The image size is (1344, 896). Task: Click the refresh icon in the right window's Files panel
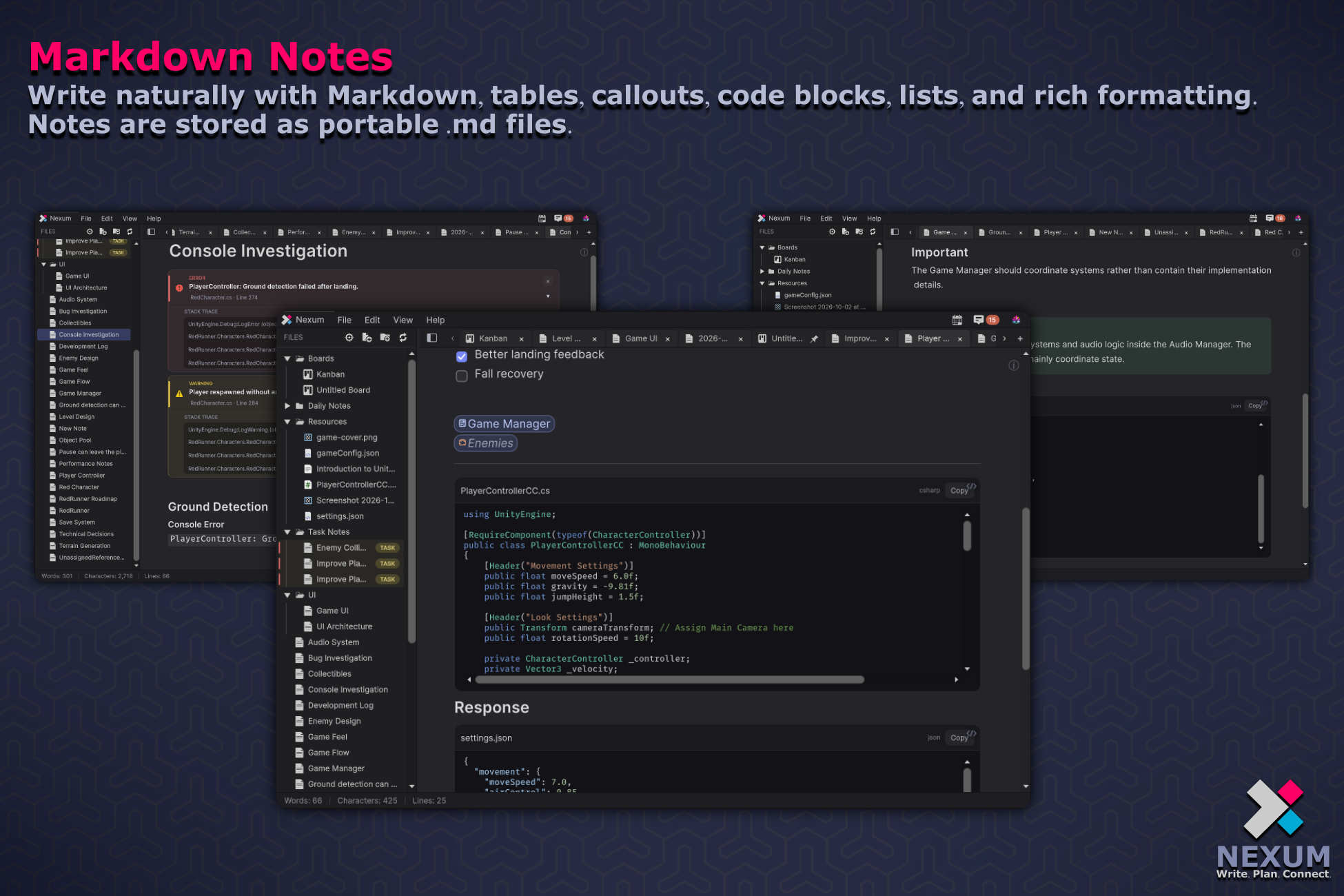(x=873, y=232)
